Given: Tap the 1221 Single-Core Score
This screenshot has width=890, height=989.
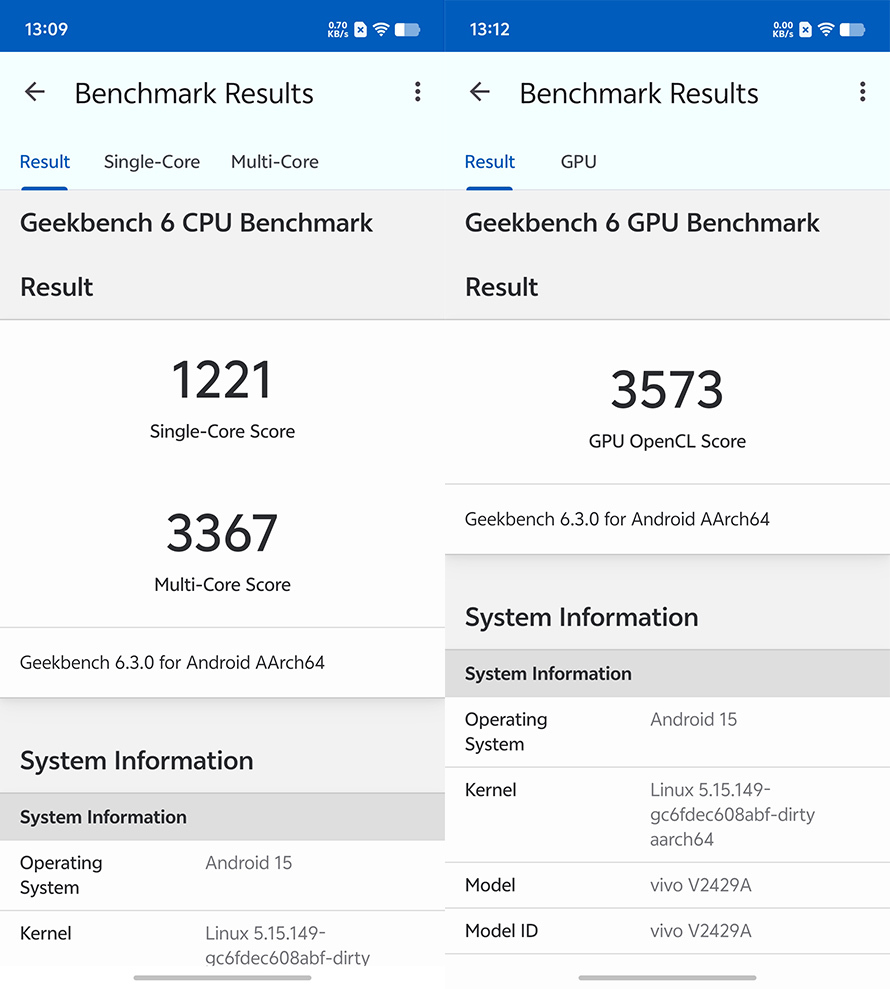Looking at the screenshot, I should tap(222, 382).
